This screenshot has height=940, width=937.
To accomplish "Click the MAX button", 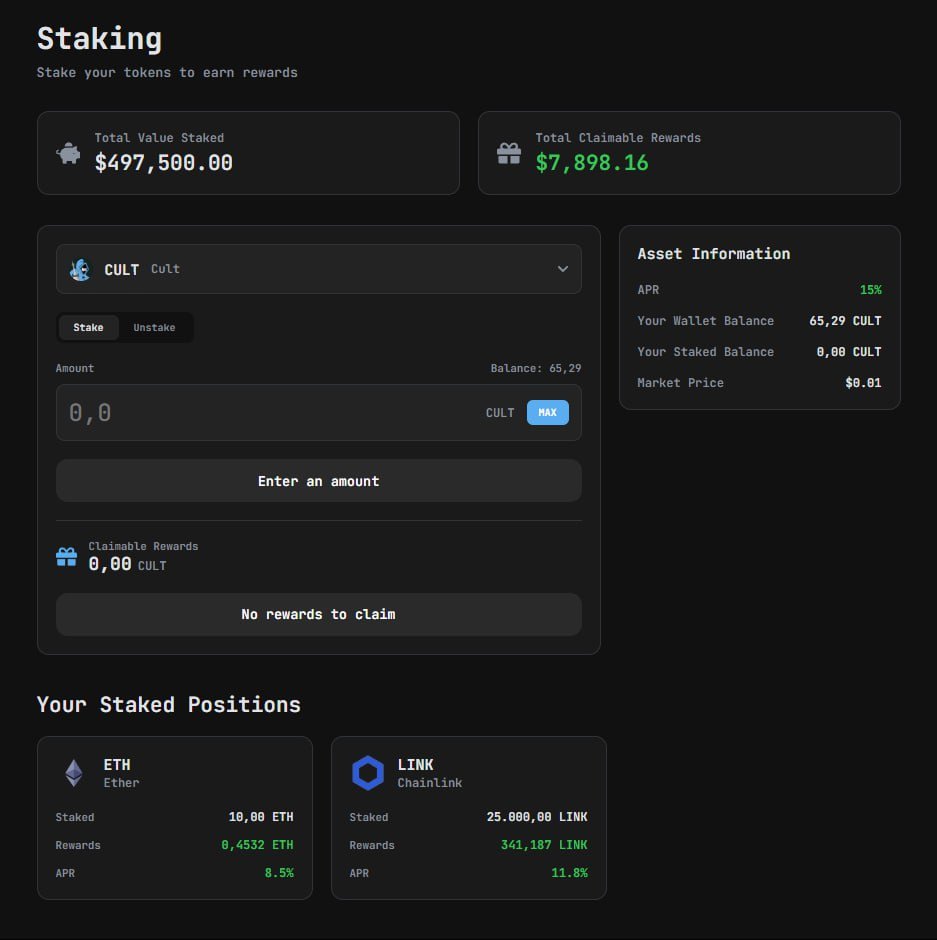I will point(547,412).
